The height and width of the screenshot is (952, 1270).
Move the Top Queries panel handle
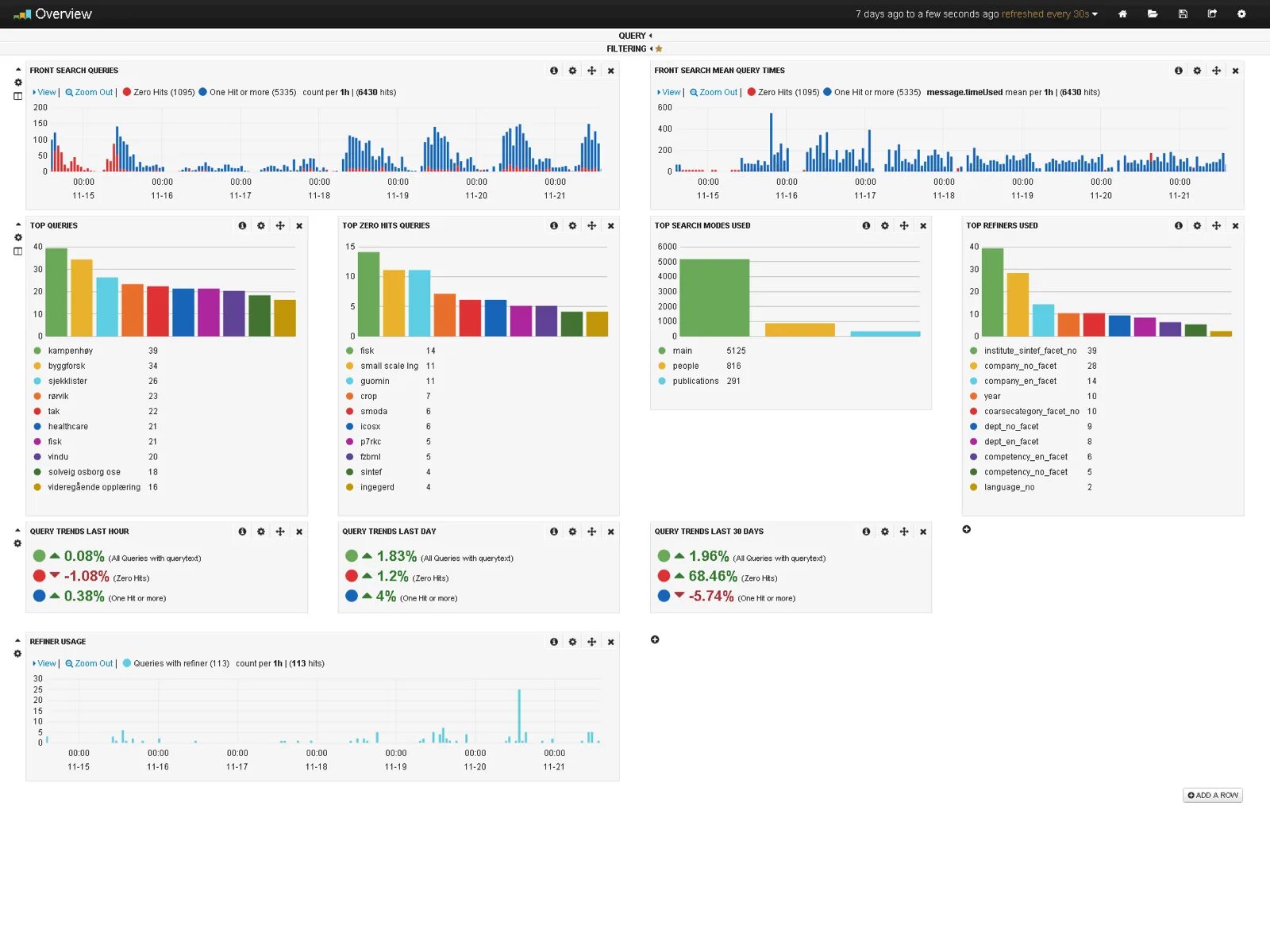280,226
